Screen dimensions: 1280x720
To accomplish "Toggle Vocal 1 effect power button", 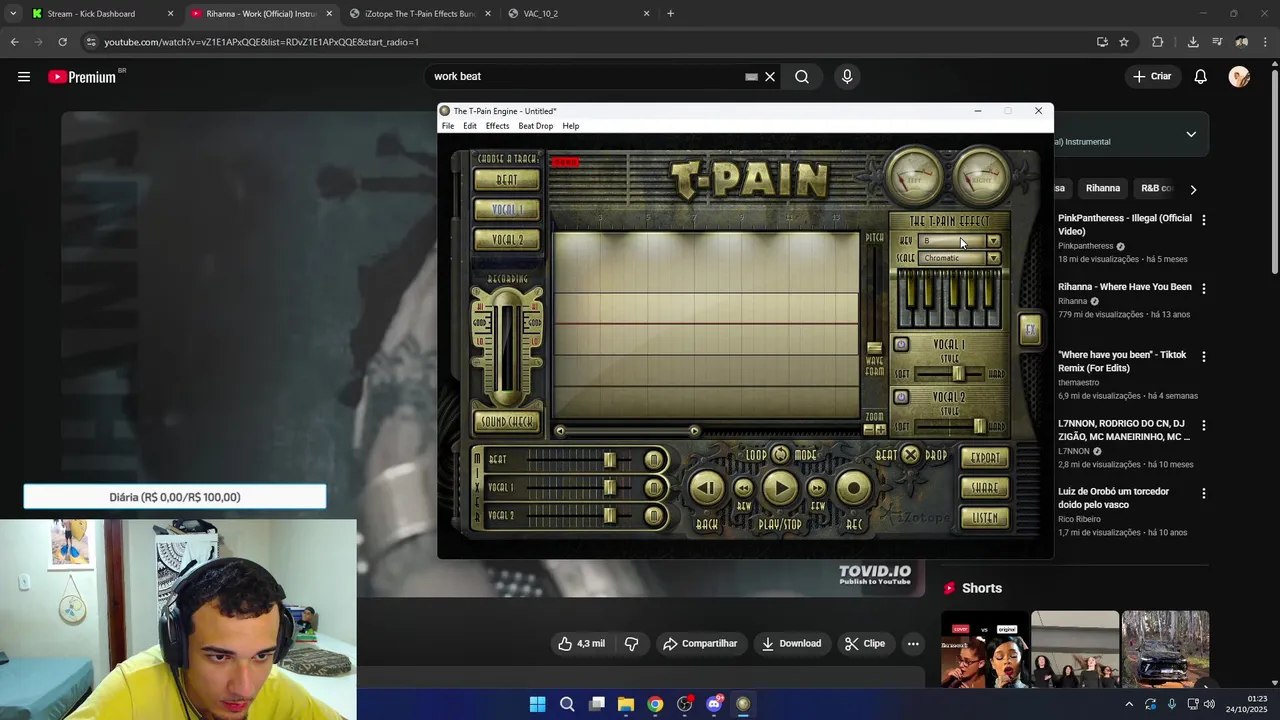I will point(901,345).
